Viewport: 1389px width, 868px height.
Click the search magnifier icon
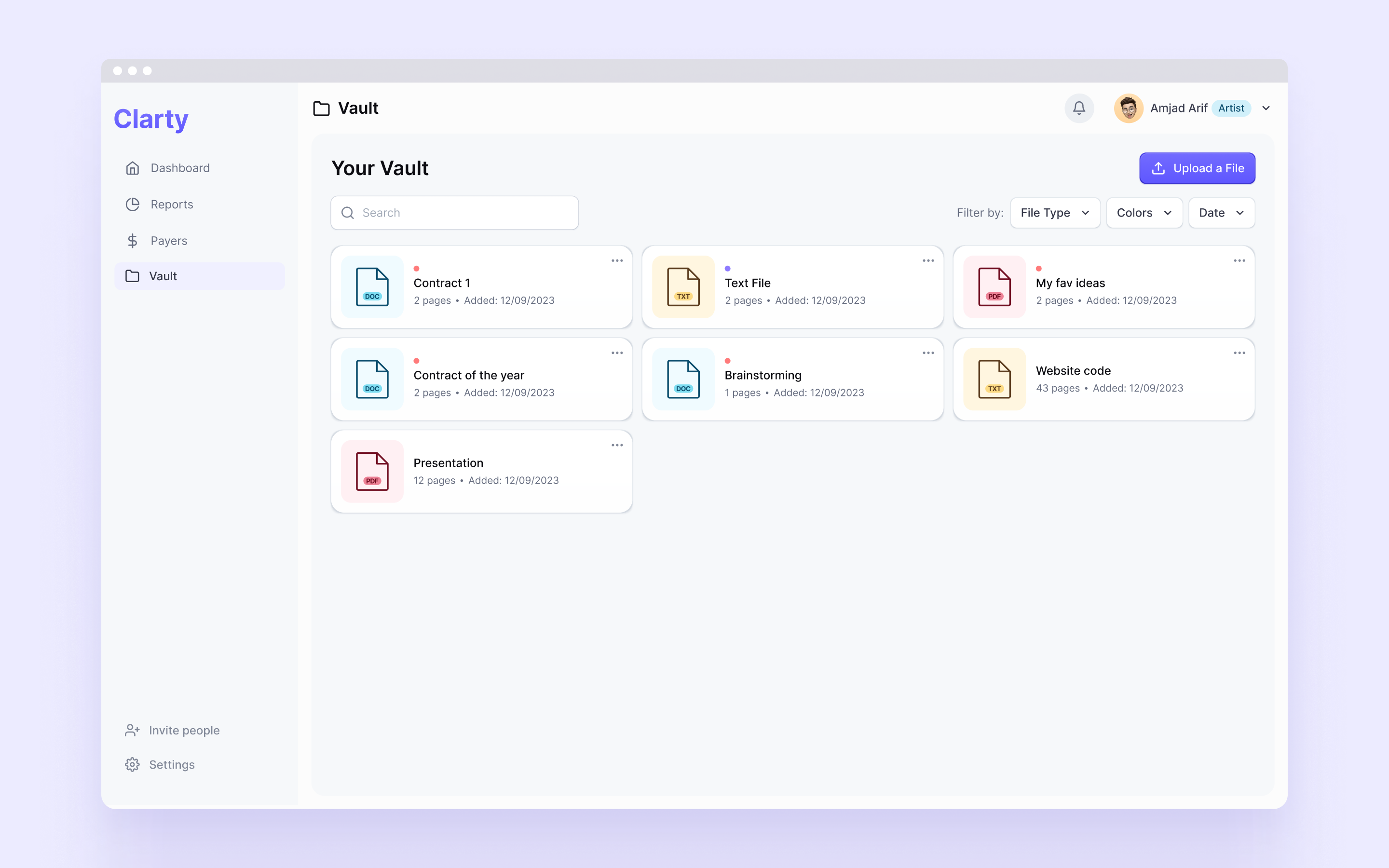(348, 213)
